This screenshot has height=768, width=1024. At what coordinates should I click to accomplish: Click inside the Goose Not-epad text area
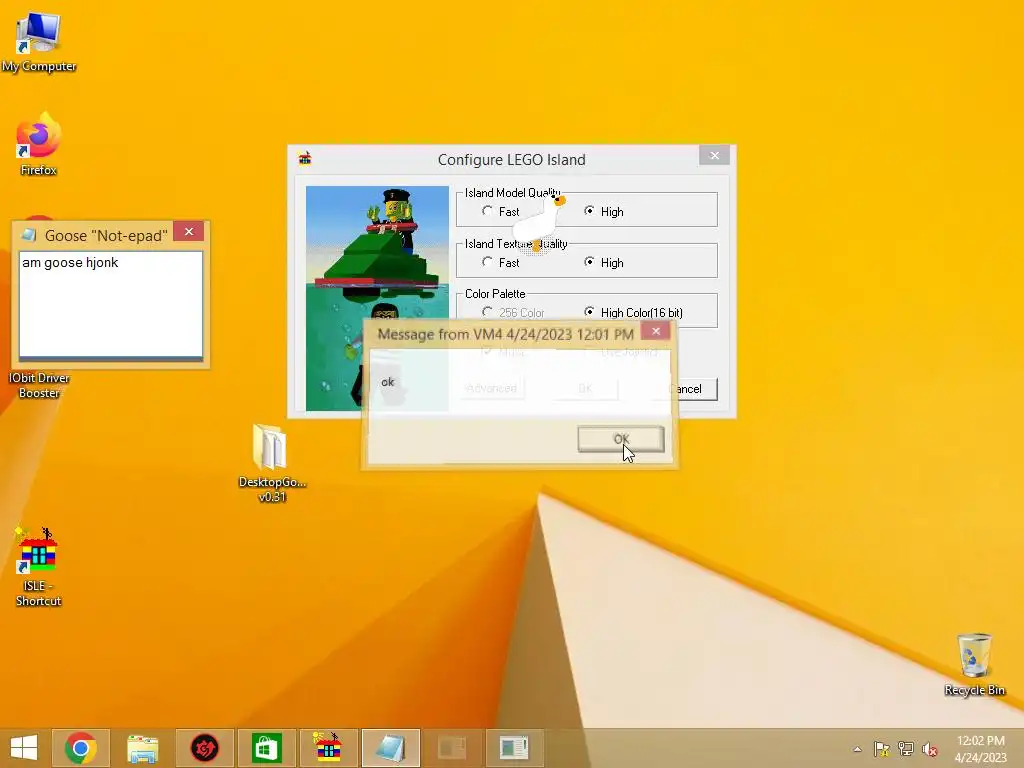111,304
